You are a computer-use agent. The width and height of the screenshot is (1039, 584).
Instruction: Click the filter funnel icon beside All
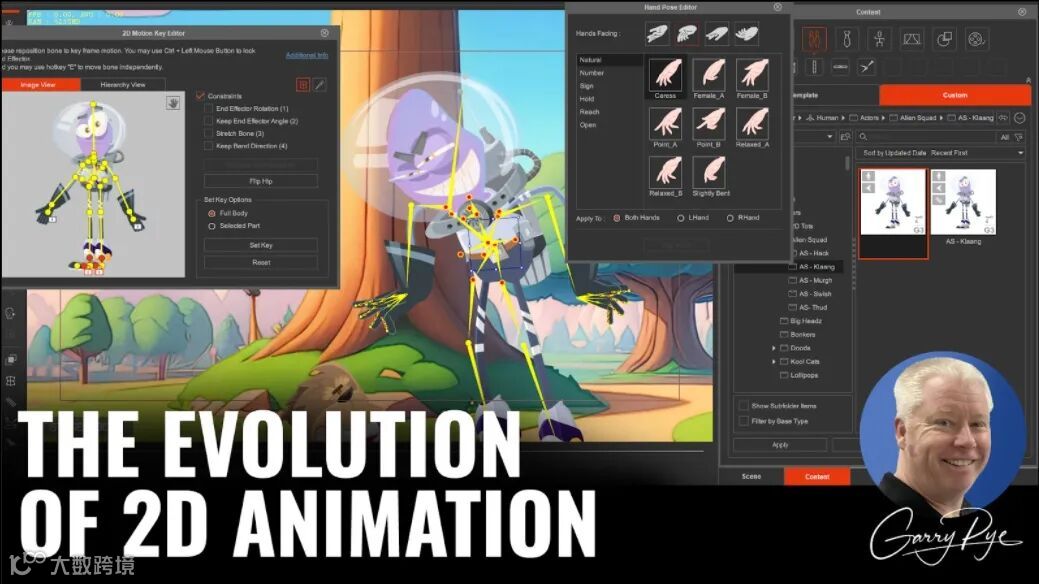1018,137
